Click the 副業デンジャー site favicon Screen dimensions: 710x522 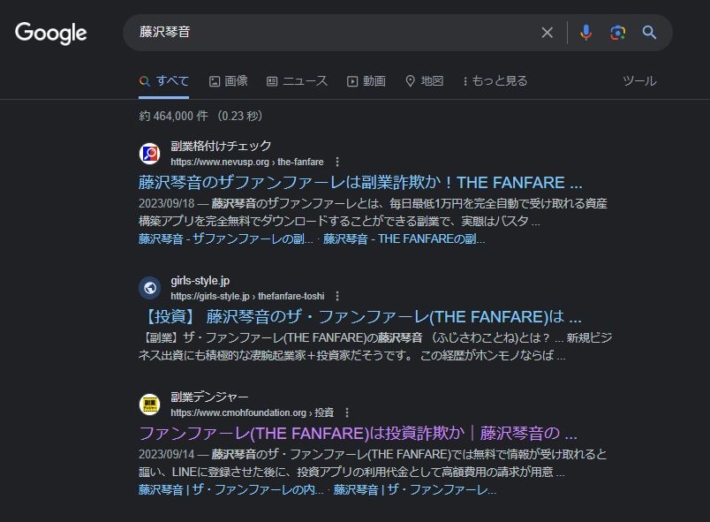tap(149, 404)
